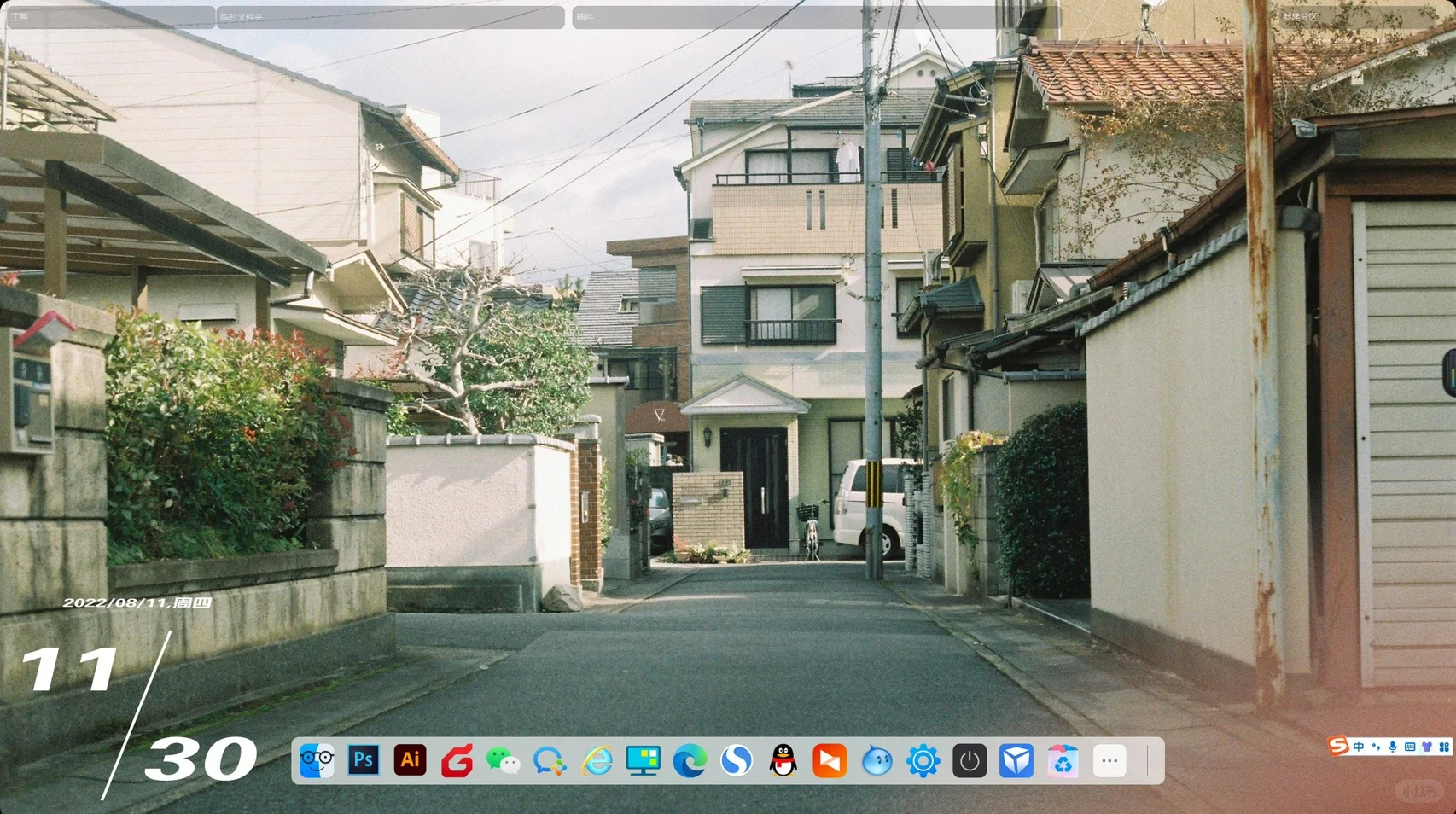Open the 工具 desktop partition bar
The width and height of the screenshot is (1456, 814).
[111, 17]
